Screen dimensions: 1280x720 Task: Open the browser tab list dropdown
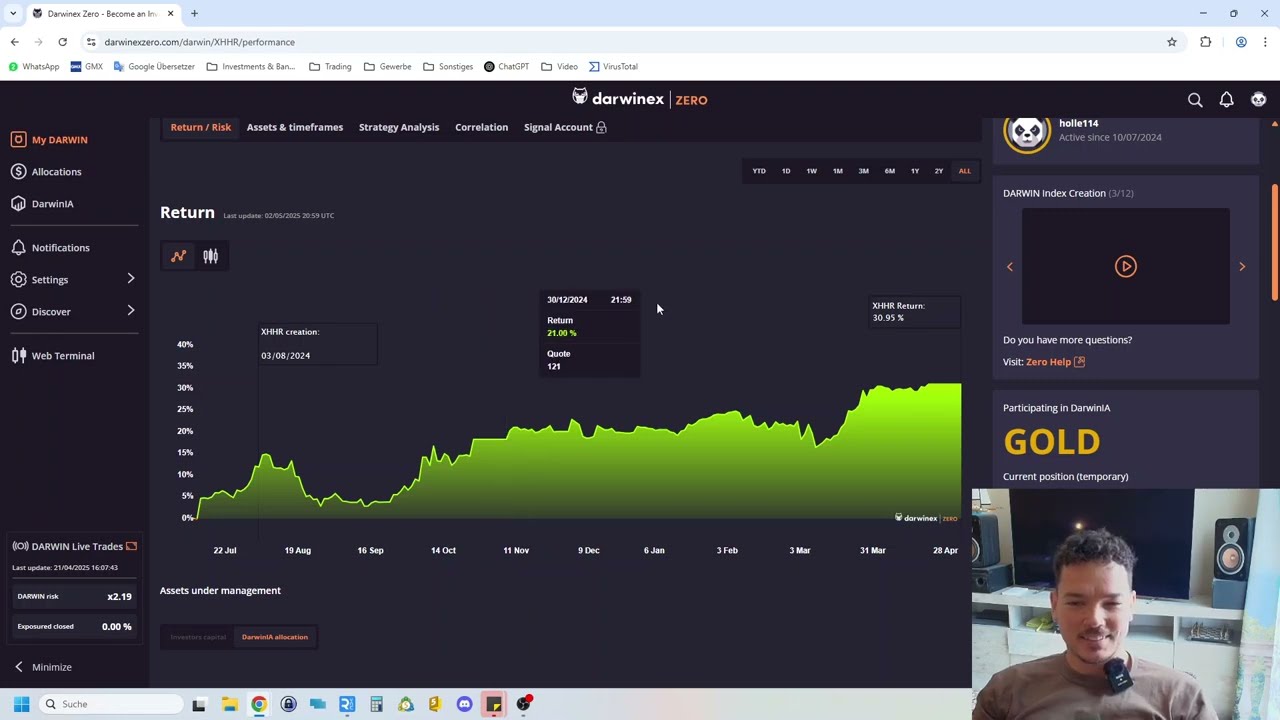click(13, 13)
